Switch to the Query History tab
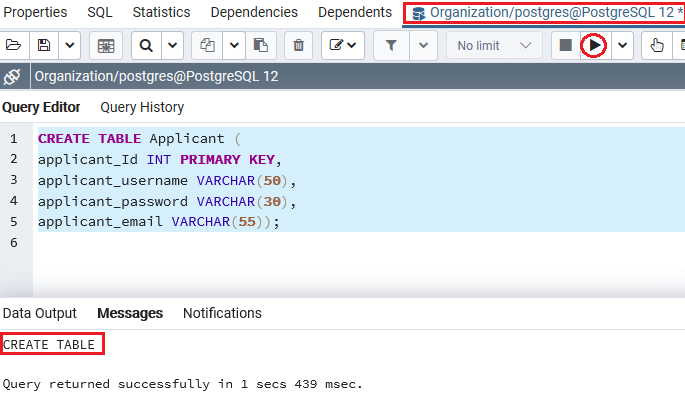685x401 pixels. click(142, 107)
